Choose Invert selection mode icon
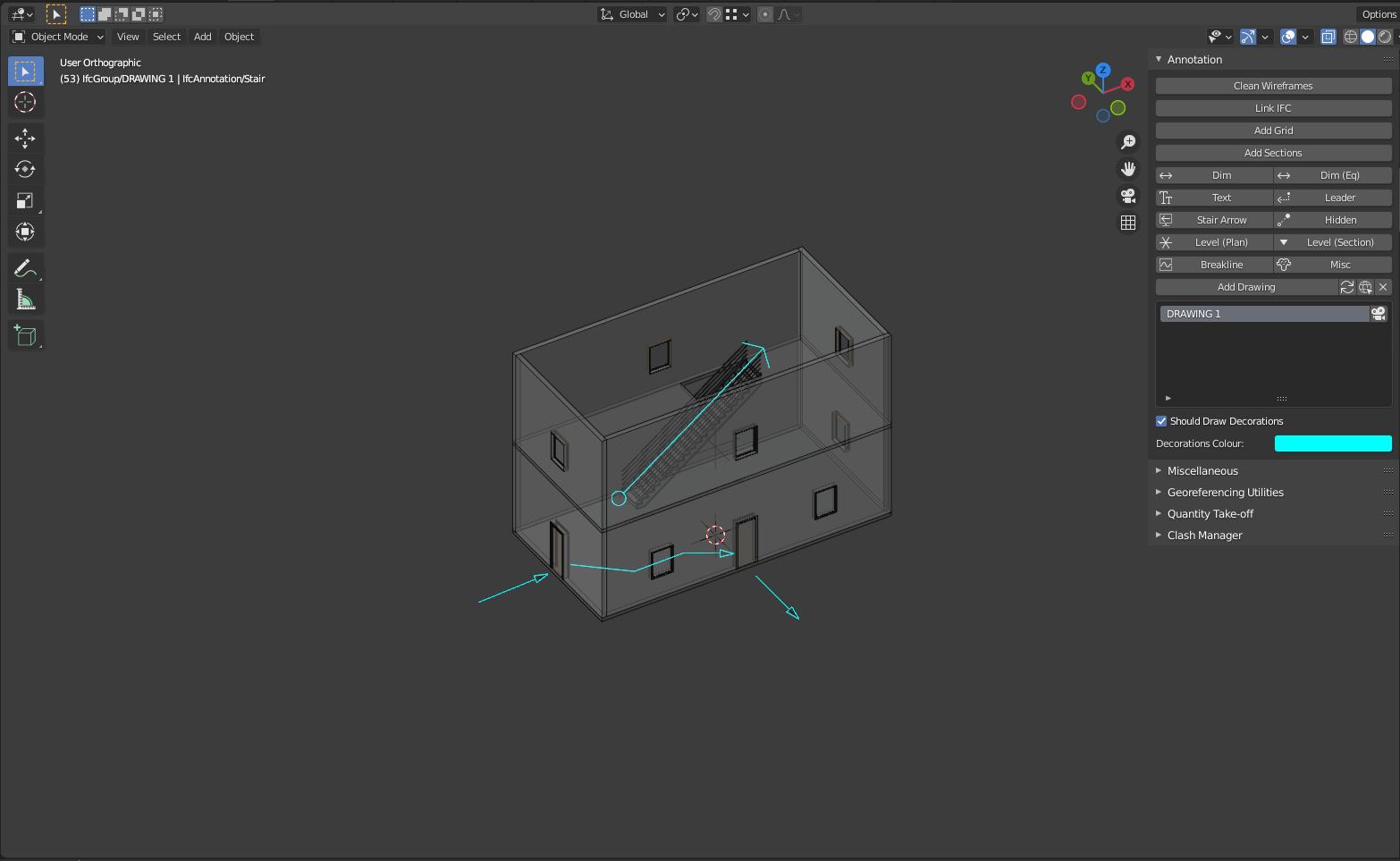The width and height of the screenshot is (1400, 861). point(139,14)
